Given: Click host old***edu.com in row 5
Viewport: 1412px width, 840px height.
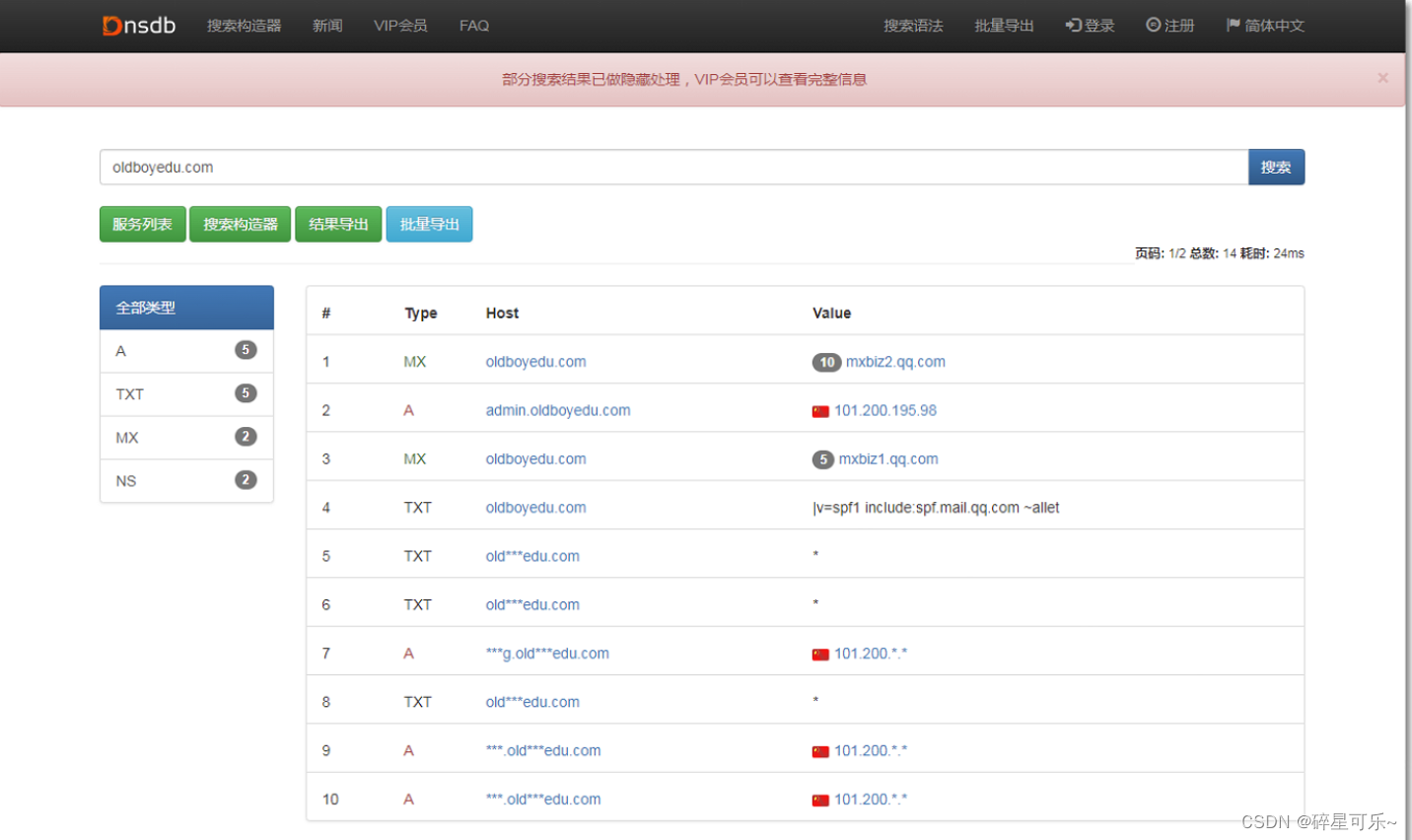Looking at the screenshot, I should (x=532, y=557).
